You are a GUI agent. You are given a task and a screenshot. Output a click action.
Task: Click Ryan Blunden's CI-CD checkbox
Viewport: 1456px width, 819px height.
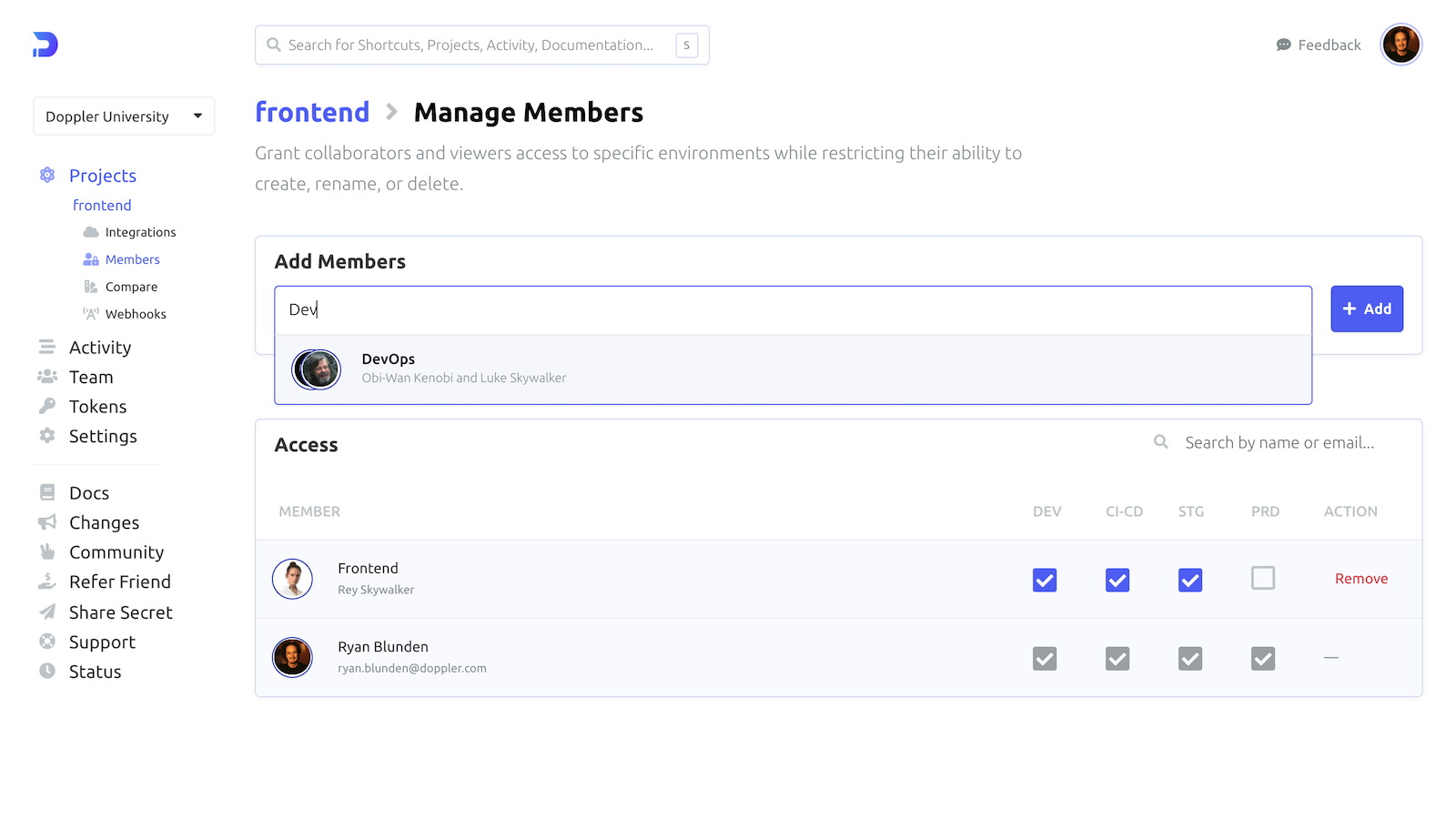[1117, 658]
